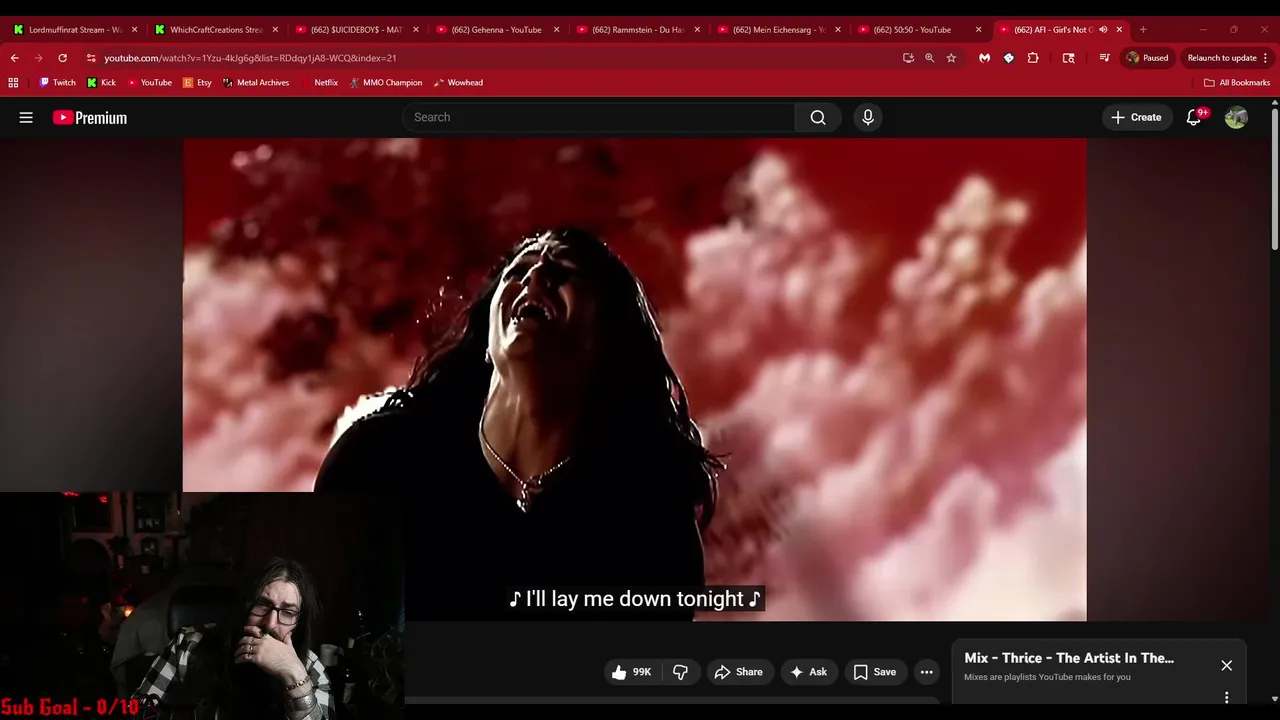Open the YouTube notifications bell

tap(1194, 117)
